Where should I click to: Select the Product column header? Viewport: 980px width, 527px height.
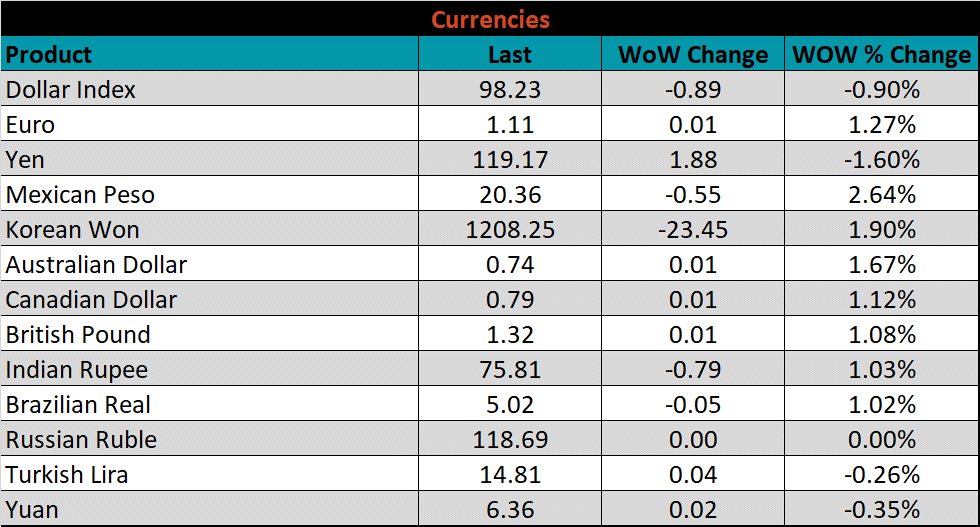[x=49, y=54]
